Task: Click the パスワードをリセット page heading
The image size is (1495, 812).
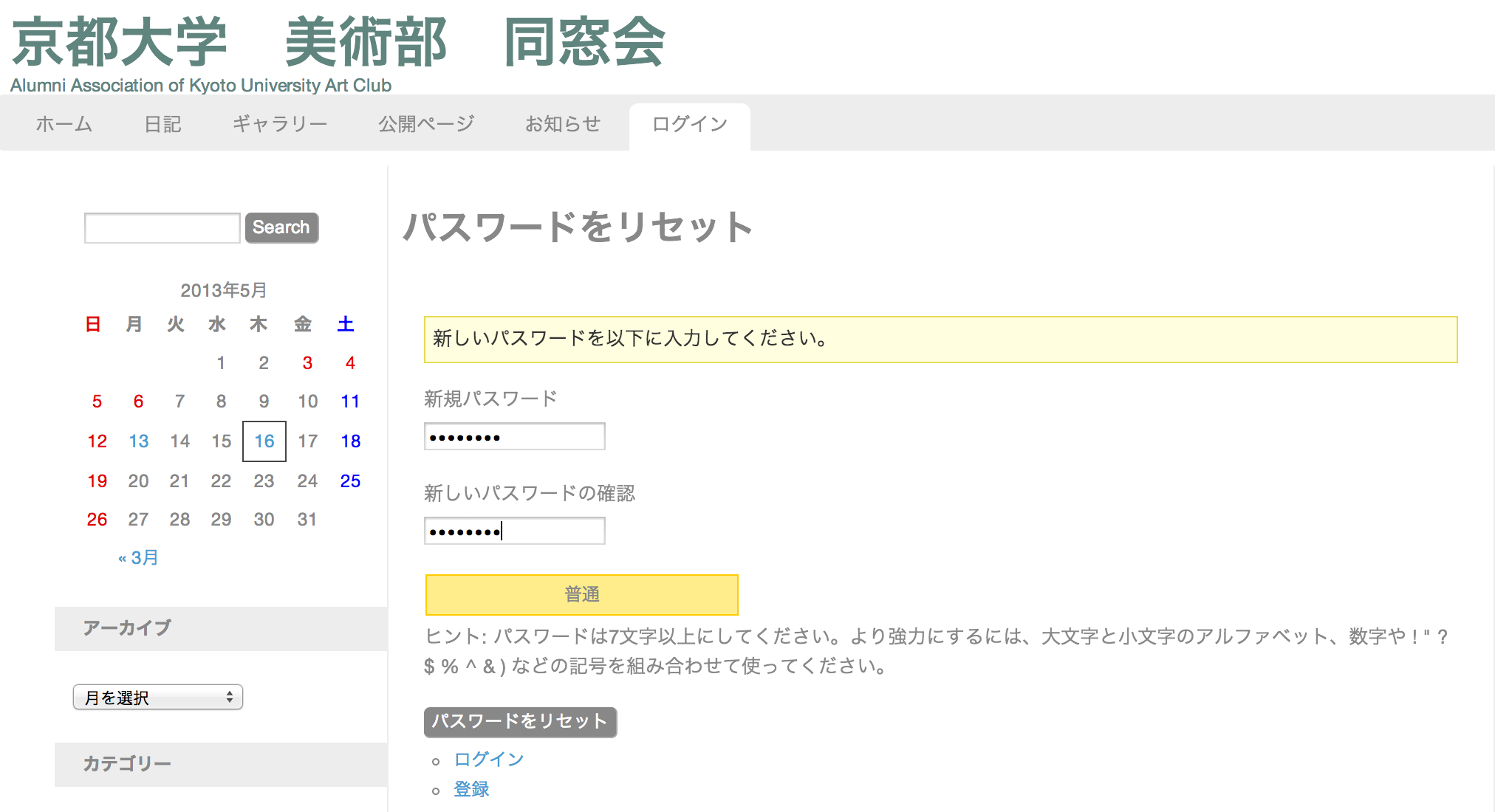Action: [x=578, y=227]
